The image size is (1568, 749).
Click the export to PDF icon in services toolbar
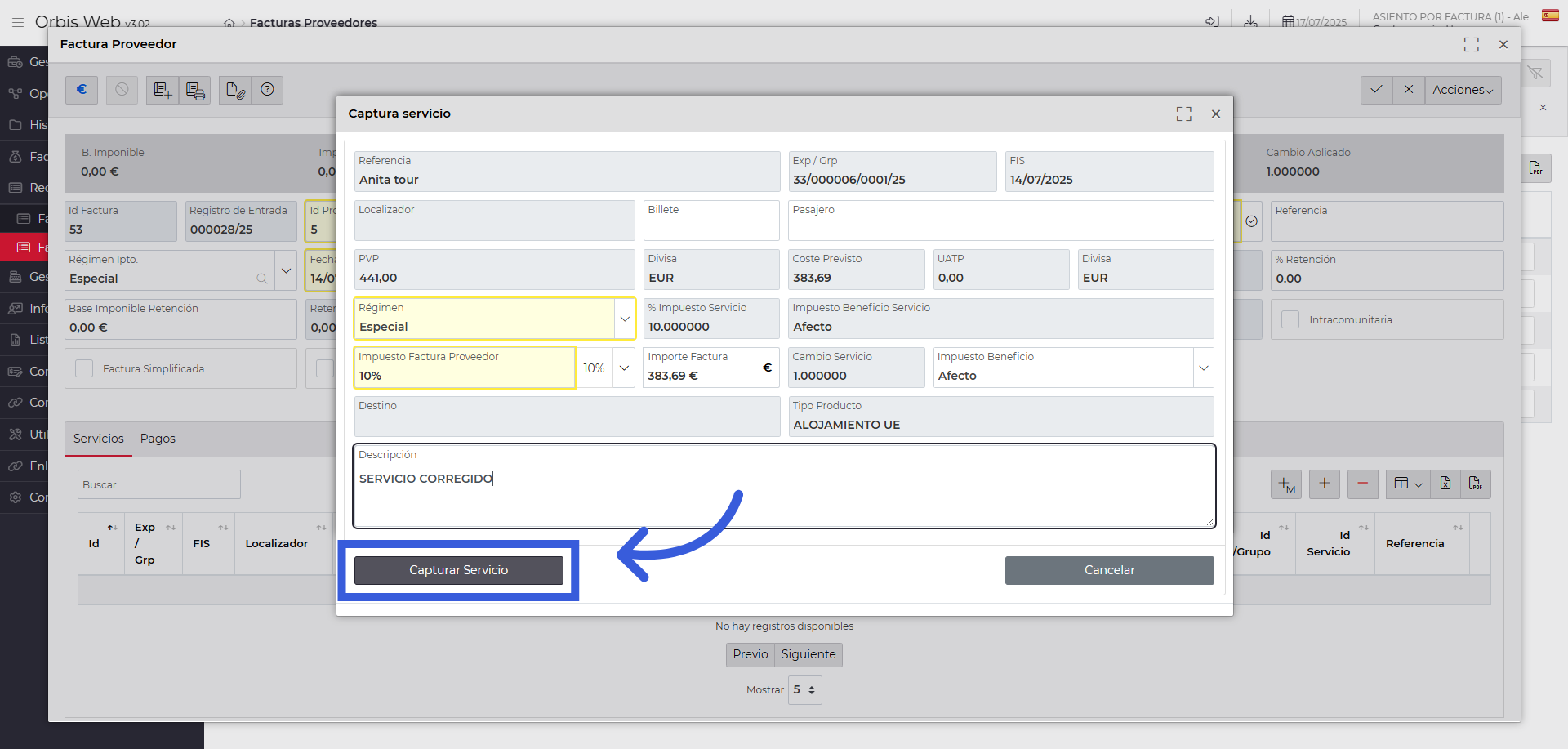pos(1475,484)
